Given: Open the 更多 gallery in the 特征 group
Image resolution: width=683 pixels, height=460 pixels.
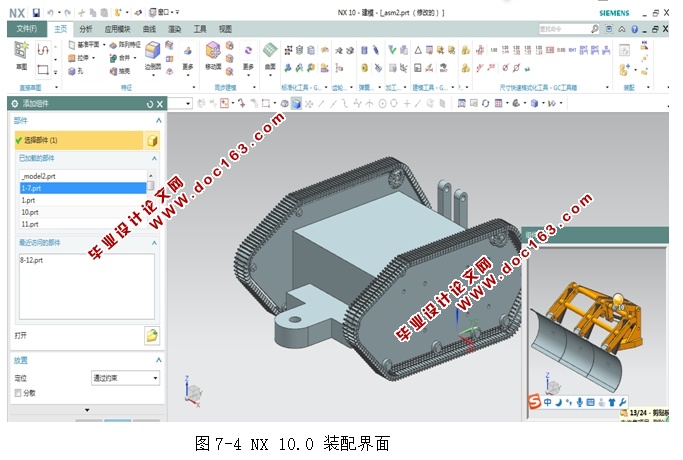Looking at the screenshot, I should [x=188, y=58].
